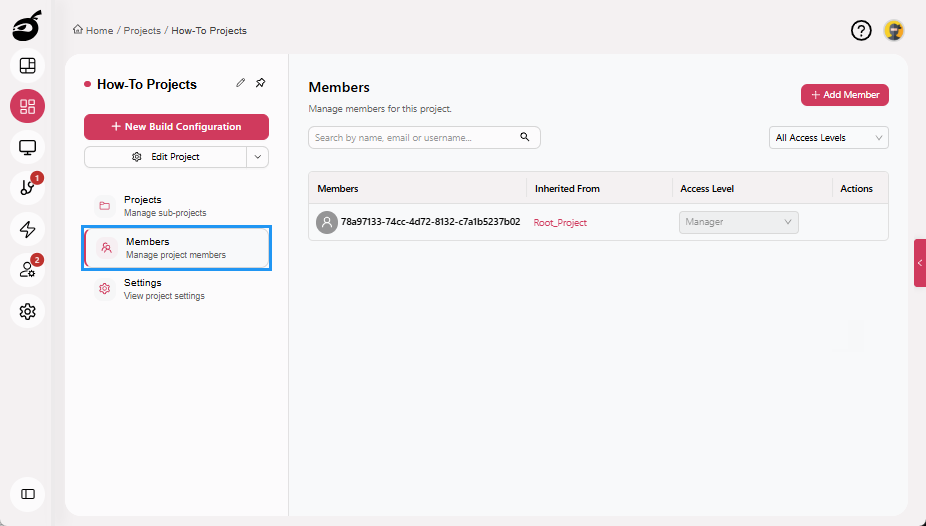Open the user avatar profile menu
This screenshot has width=926, height=526.
click(894, 30)
